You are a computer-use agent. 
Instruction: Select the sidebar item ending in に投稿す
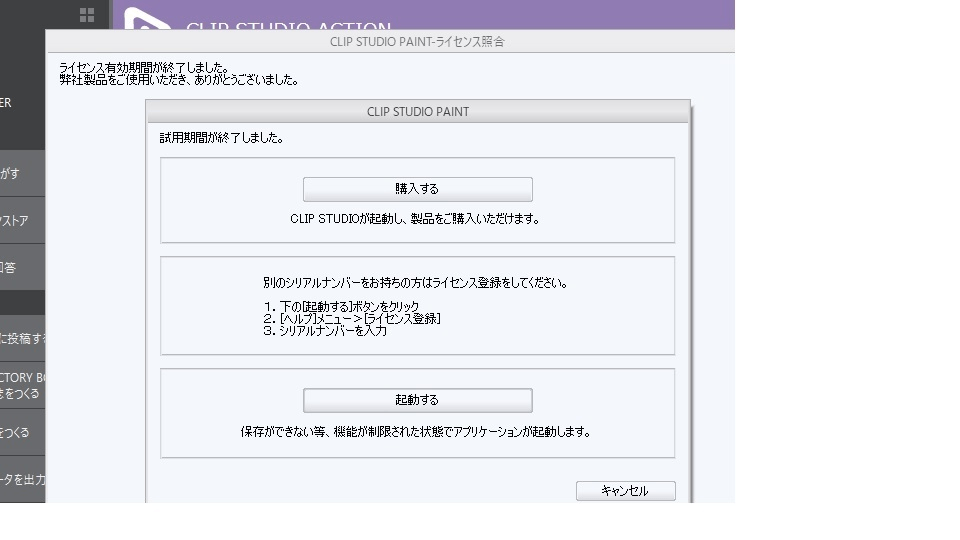(x=22, y=339)
